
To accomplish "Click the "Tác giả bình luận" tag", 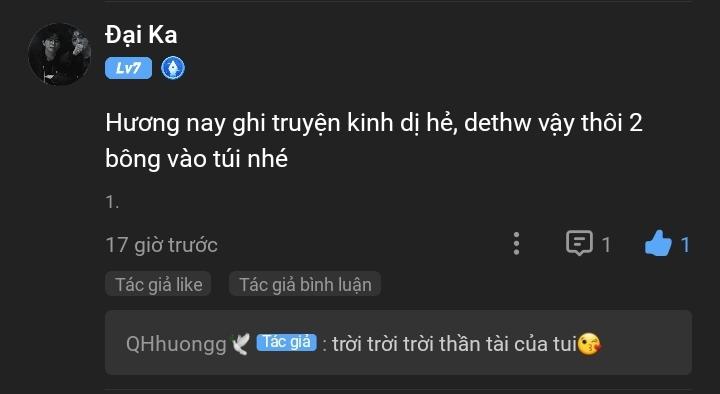I will (x=305, y=284).
